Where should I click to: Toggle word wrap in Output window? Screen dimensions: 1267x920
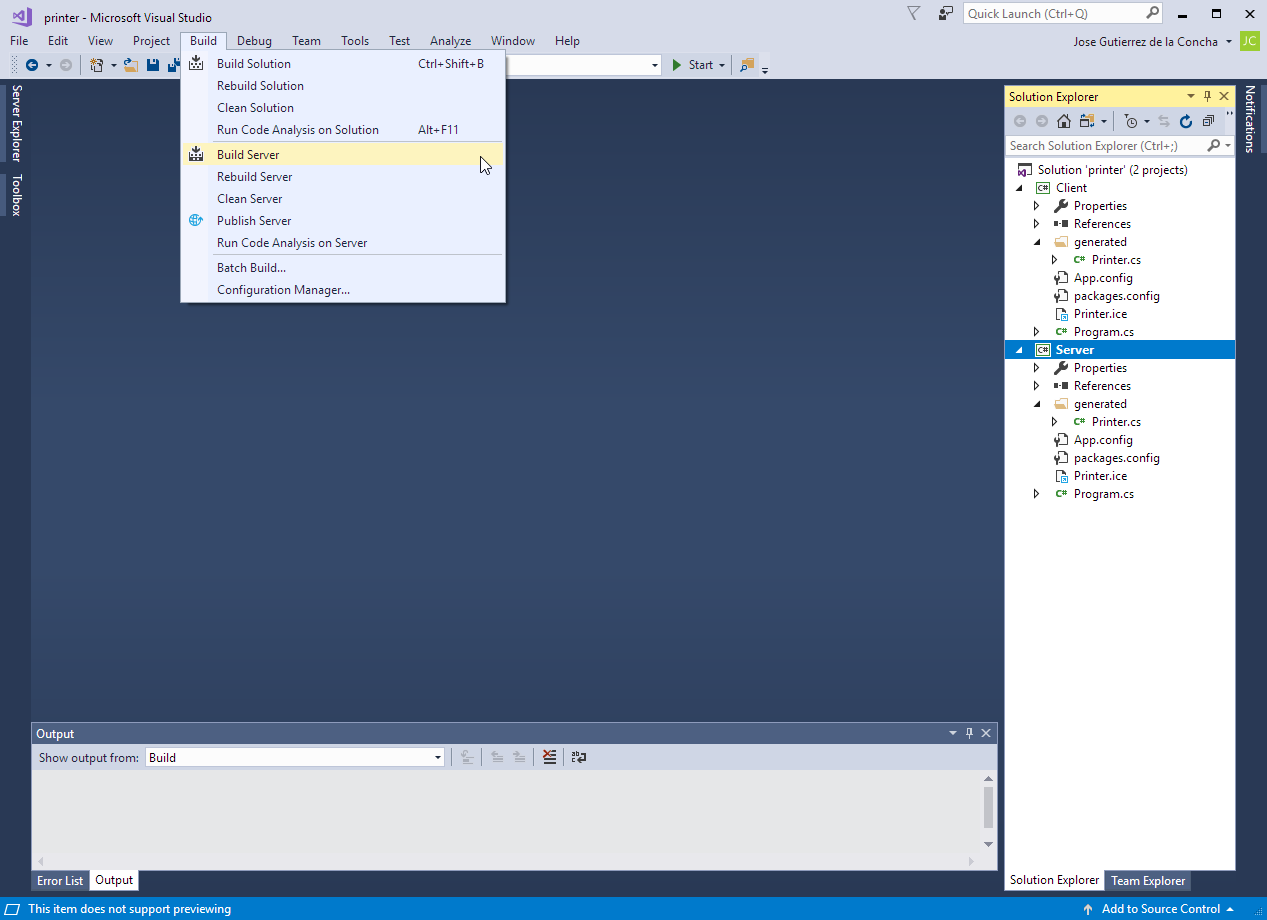tap(579, 758)
